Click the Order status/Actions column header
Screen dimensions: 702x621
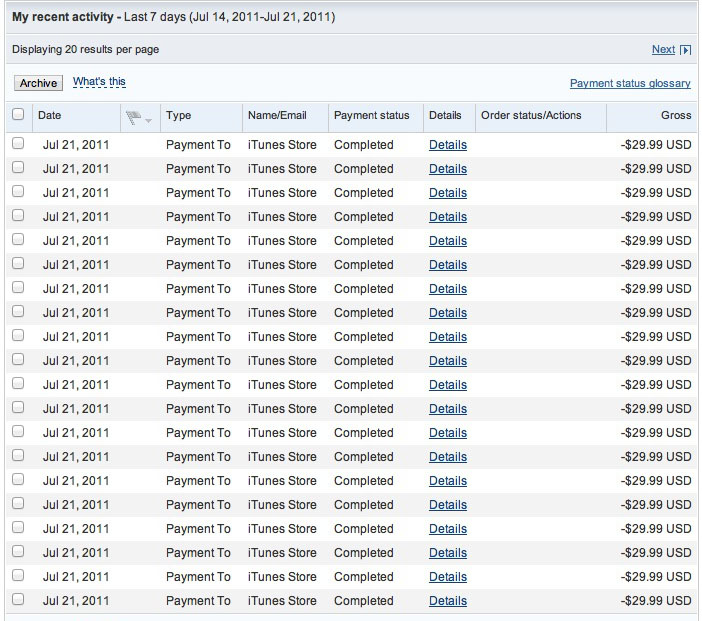point(531,116)
